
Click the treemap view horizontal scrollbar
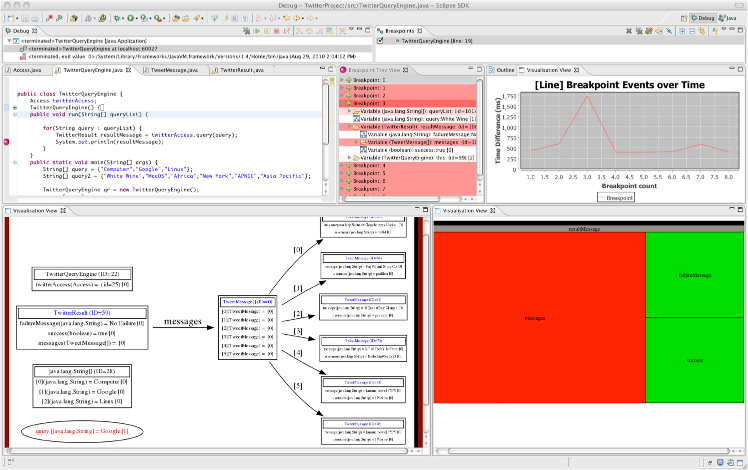589,450
